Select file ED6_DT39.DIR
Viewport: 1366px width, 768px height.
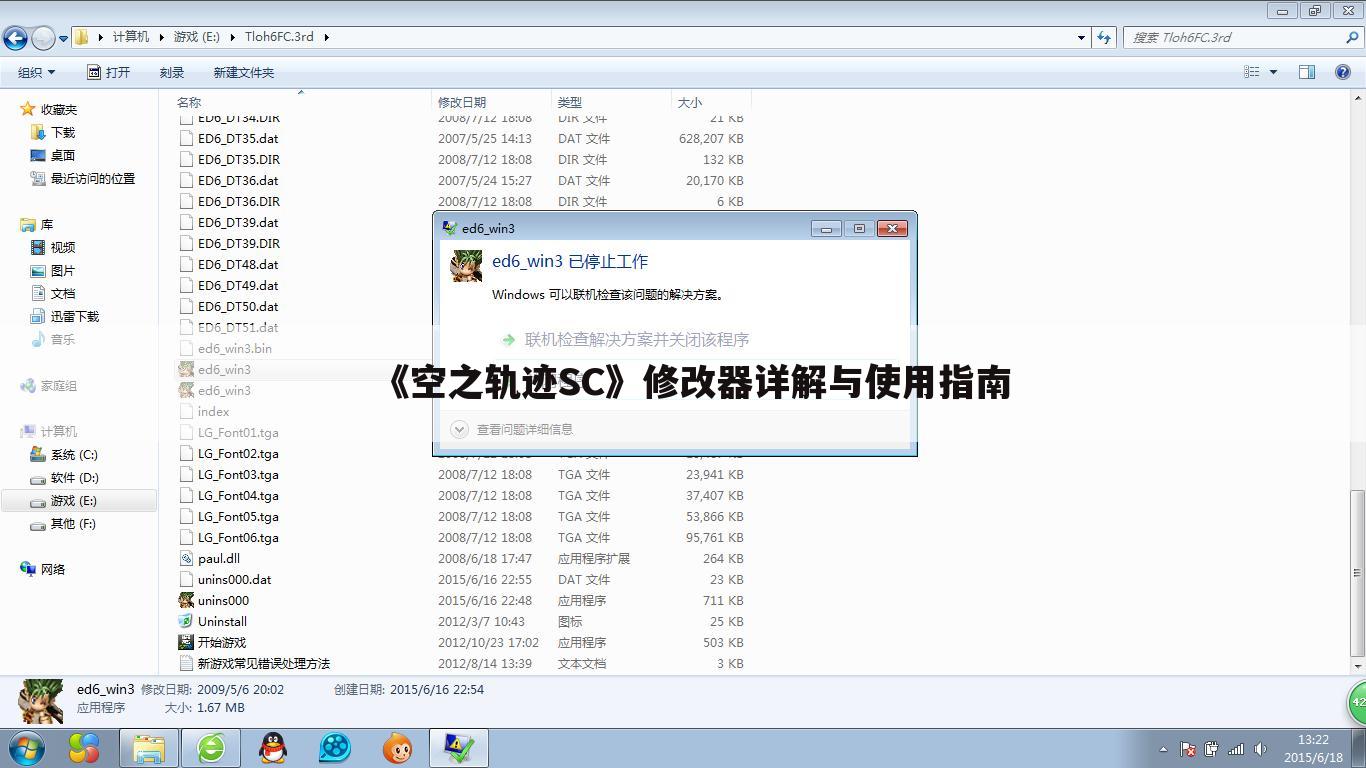coord(238,243)
